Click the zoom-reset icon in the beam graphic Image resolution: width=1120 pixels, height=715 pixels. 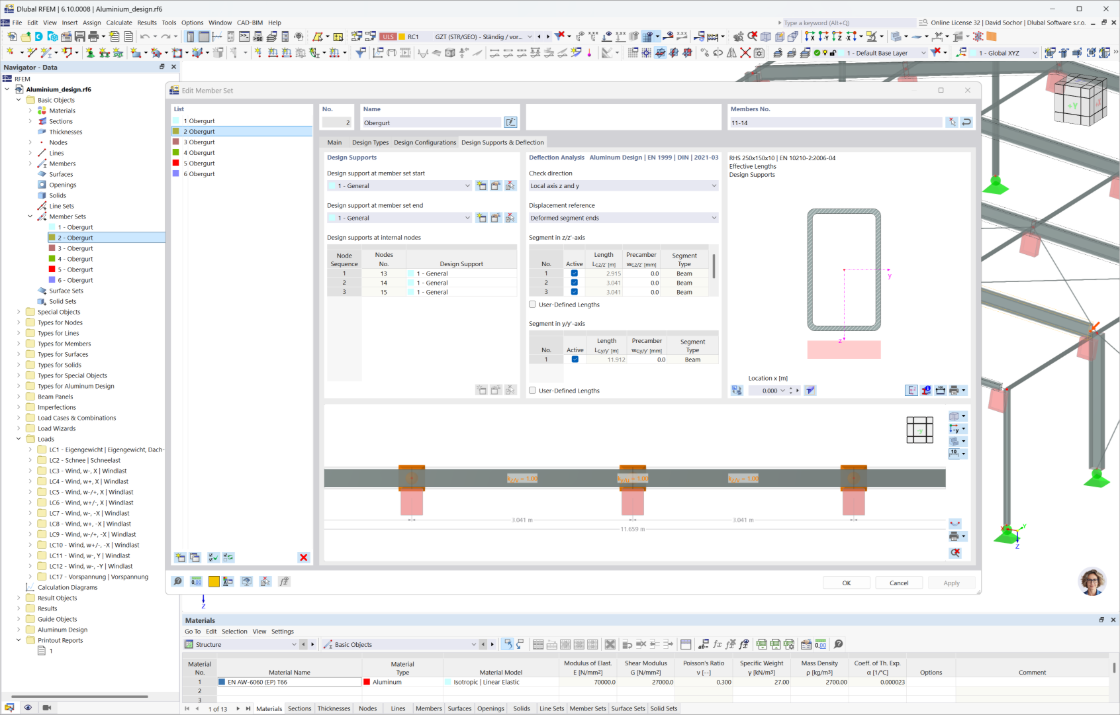click(x=955, y=553)
